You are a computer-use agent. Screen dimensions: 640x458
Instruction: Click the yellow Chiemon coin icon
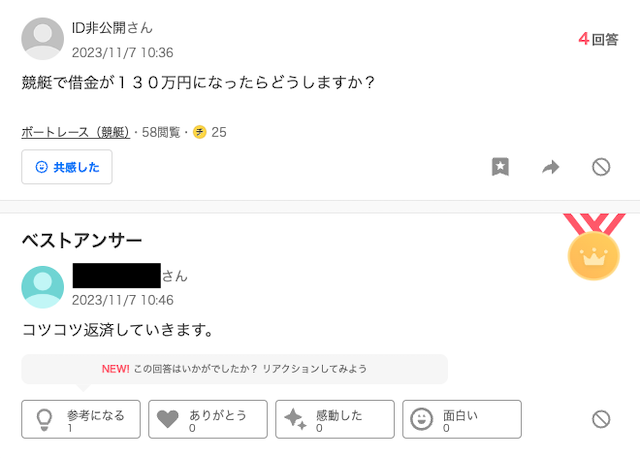point(200,132)
